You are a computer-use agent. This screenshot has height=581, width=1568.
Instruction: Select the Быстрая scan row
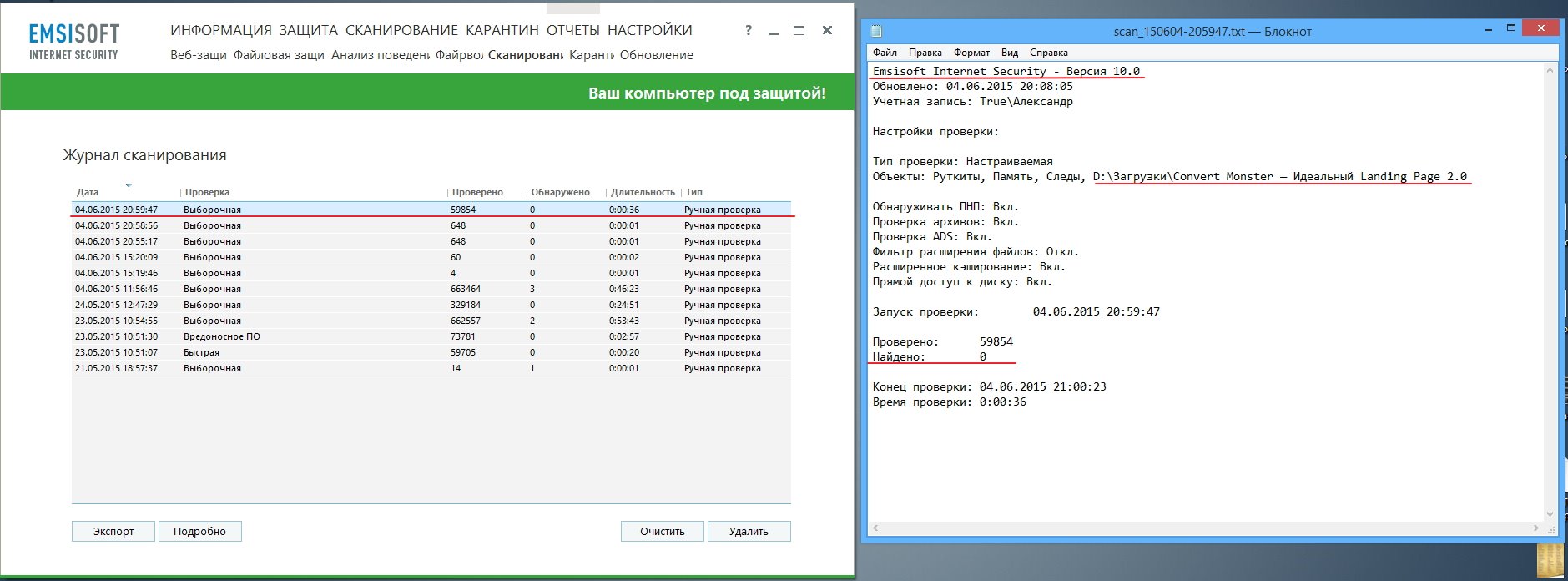coord(431,352)
